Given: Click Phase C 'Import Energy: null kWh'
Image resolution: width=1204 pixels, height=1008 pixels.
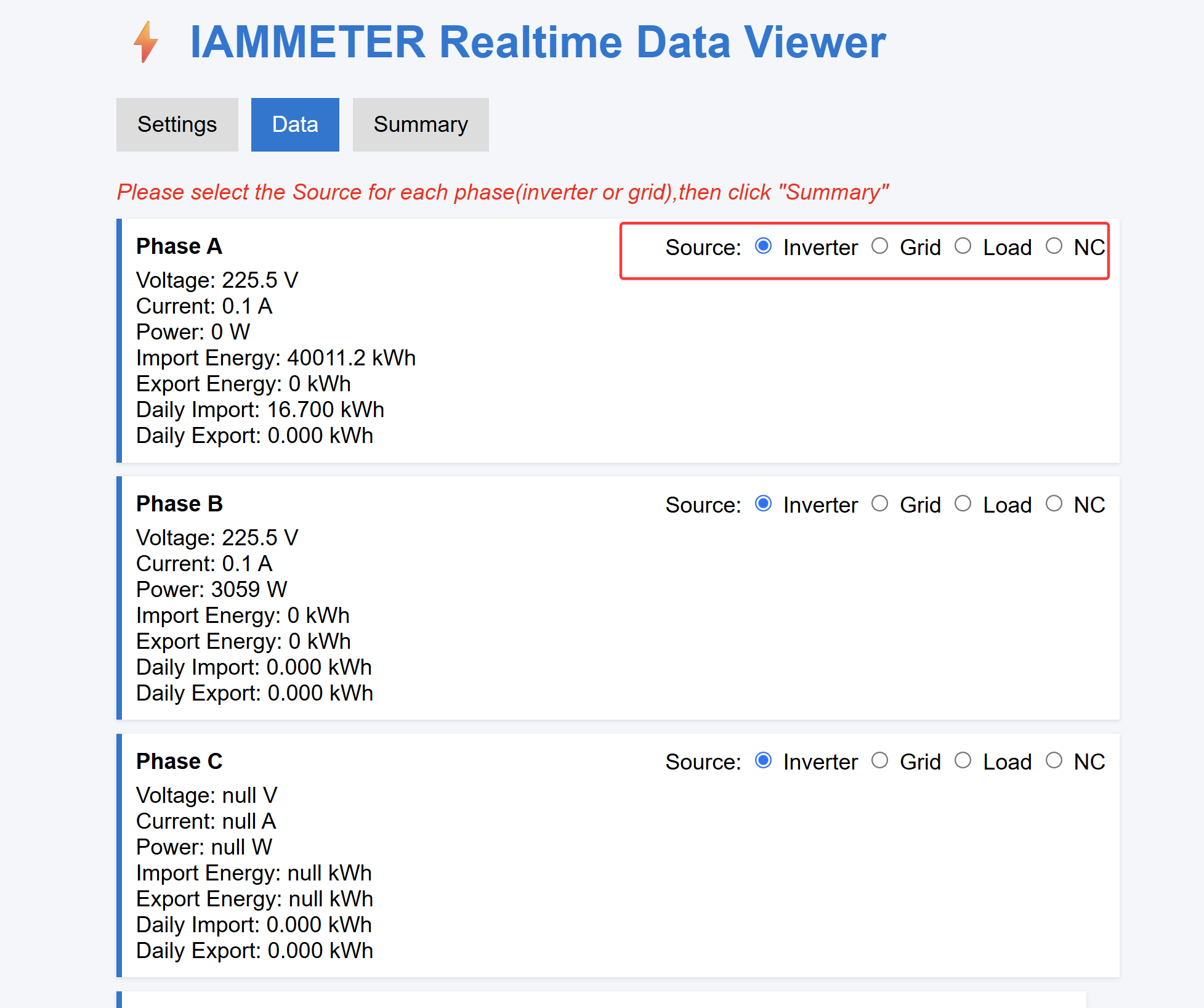Looking at the screenshot, I should [x=254, y=873].
